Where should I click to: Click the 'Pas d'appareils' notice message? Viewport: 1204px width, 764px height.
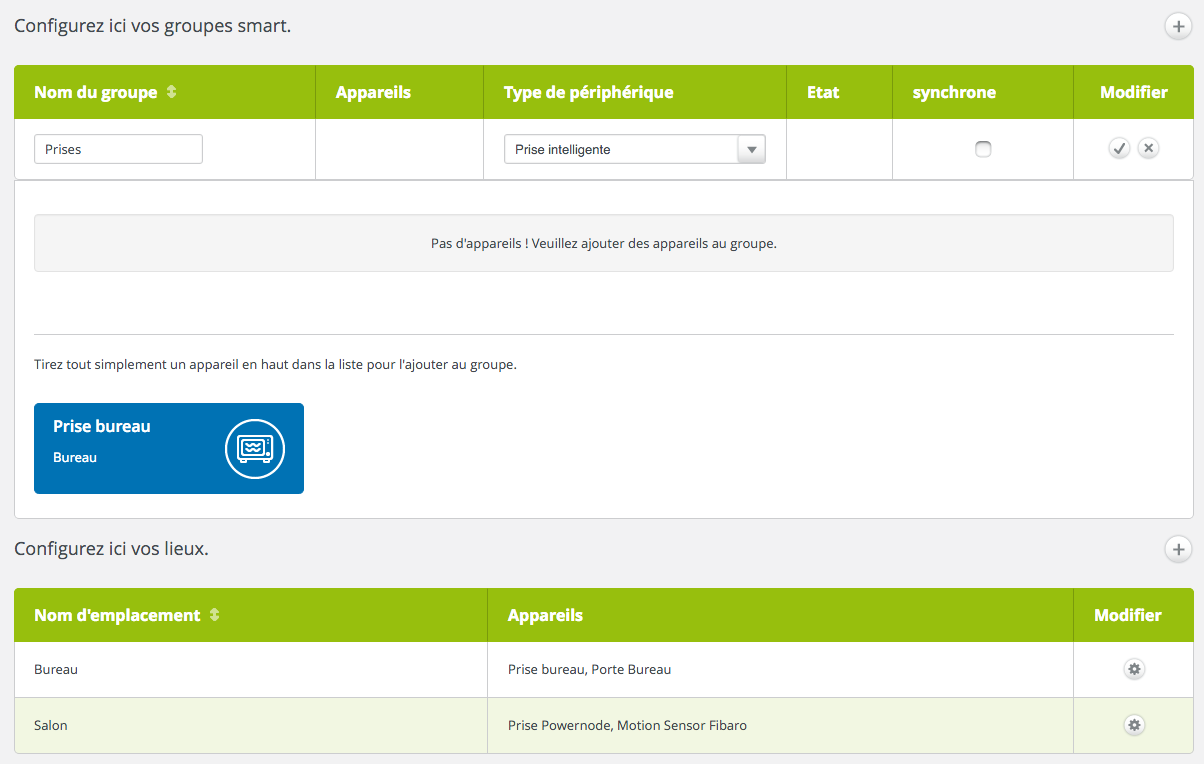pos(604,243)
